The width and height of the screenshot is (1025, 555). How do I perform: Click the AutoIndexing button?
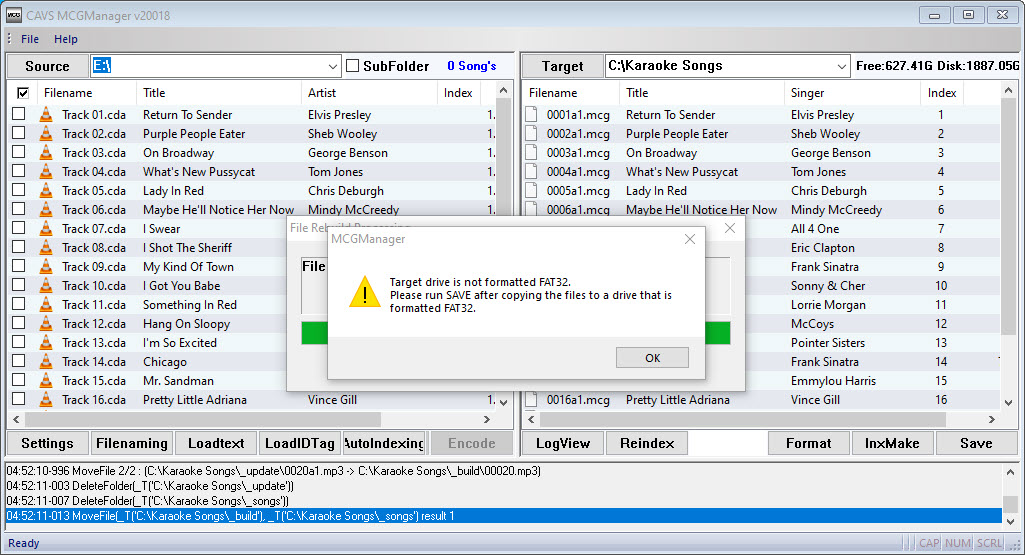[x=384, y=443]
